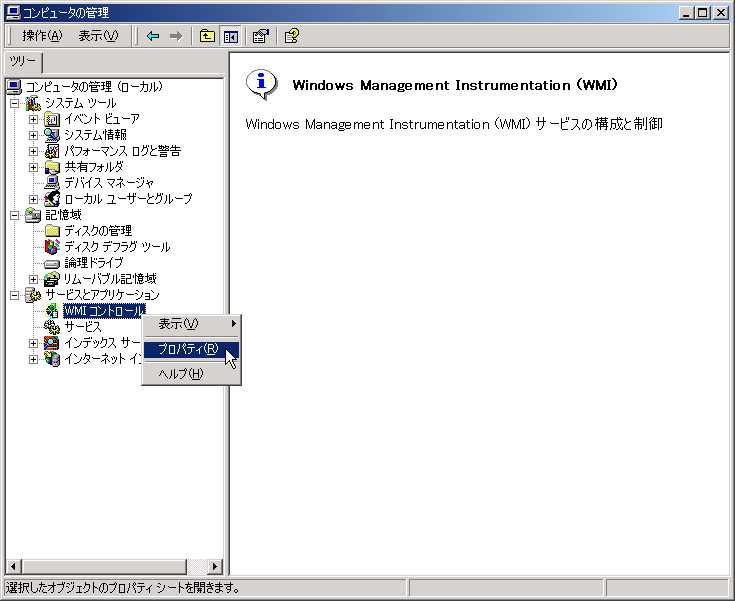Select パフォーマンス ログと警告 label
Viewport: 735px width, 601px height.
click(122, 151)
